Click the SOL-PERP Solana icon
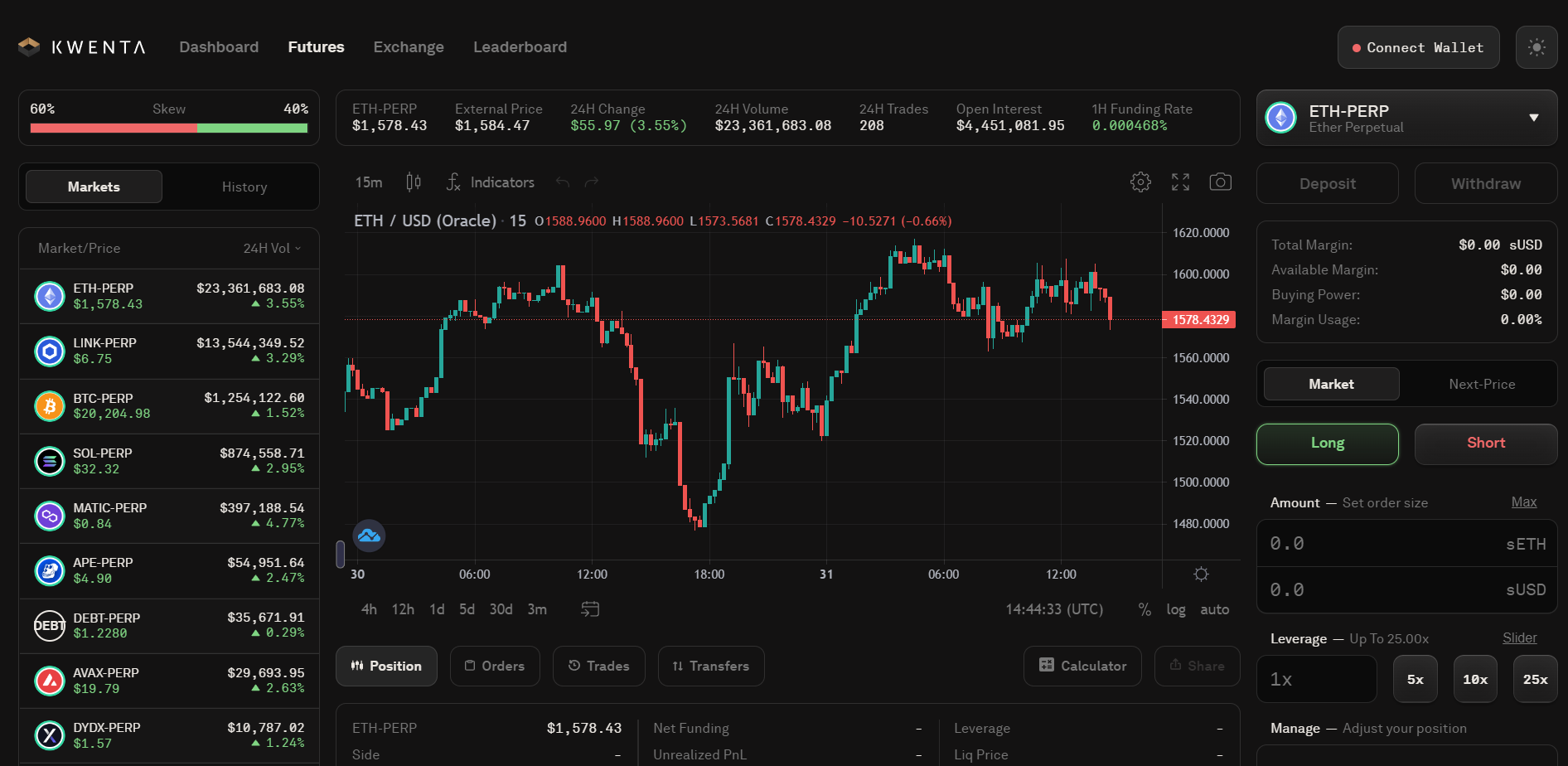The image size is (1568, 766). [50, 461]
